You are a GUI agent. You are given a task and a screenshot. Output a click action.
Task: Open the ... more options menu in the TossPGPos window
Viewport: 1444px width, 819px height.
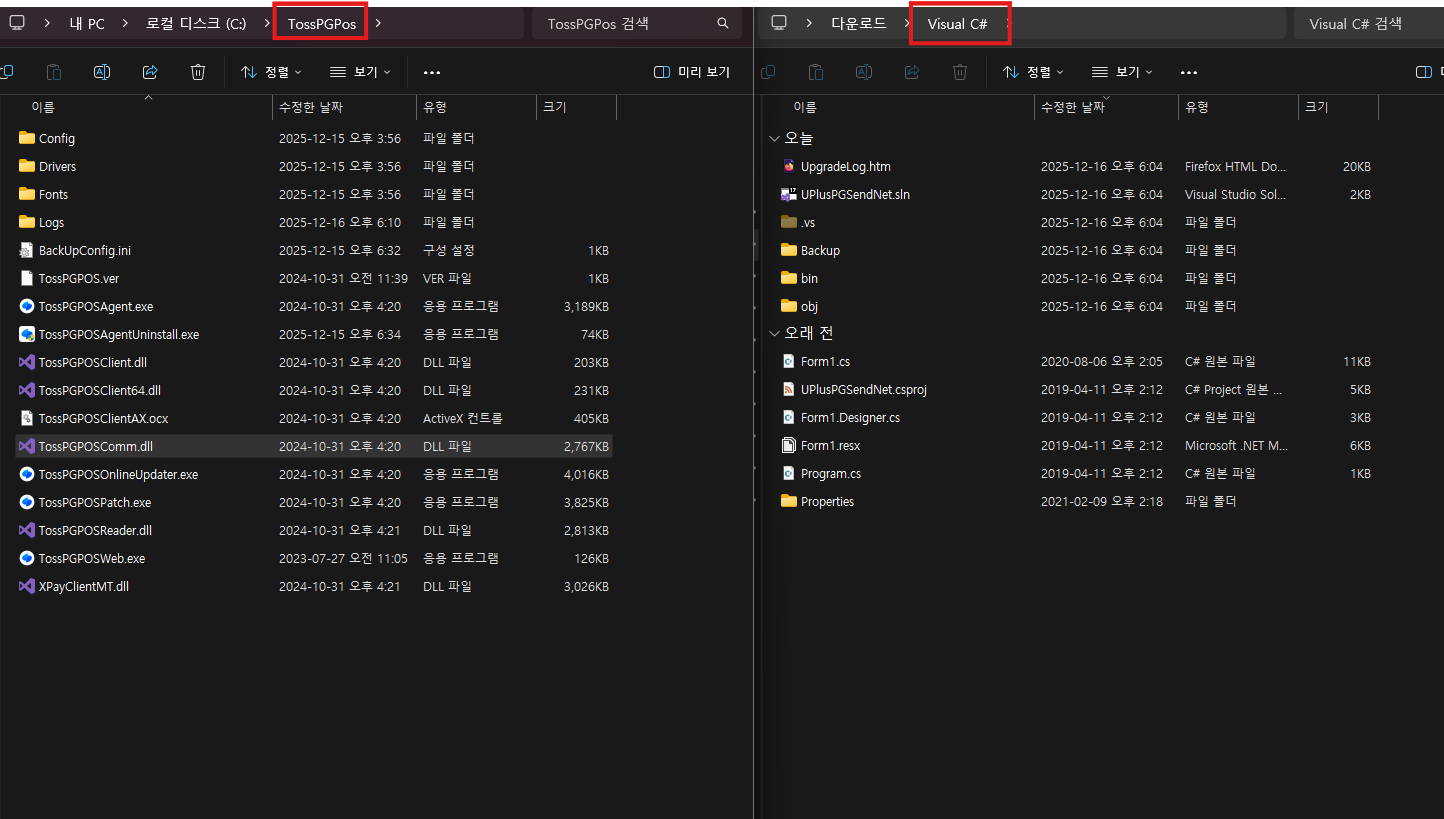coord(432,72)
